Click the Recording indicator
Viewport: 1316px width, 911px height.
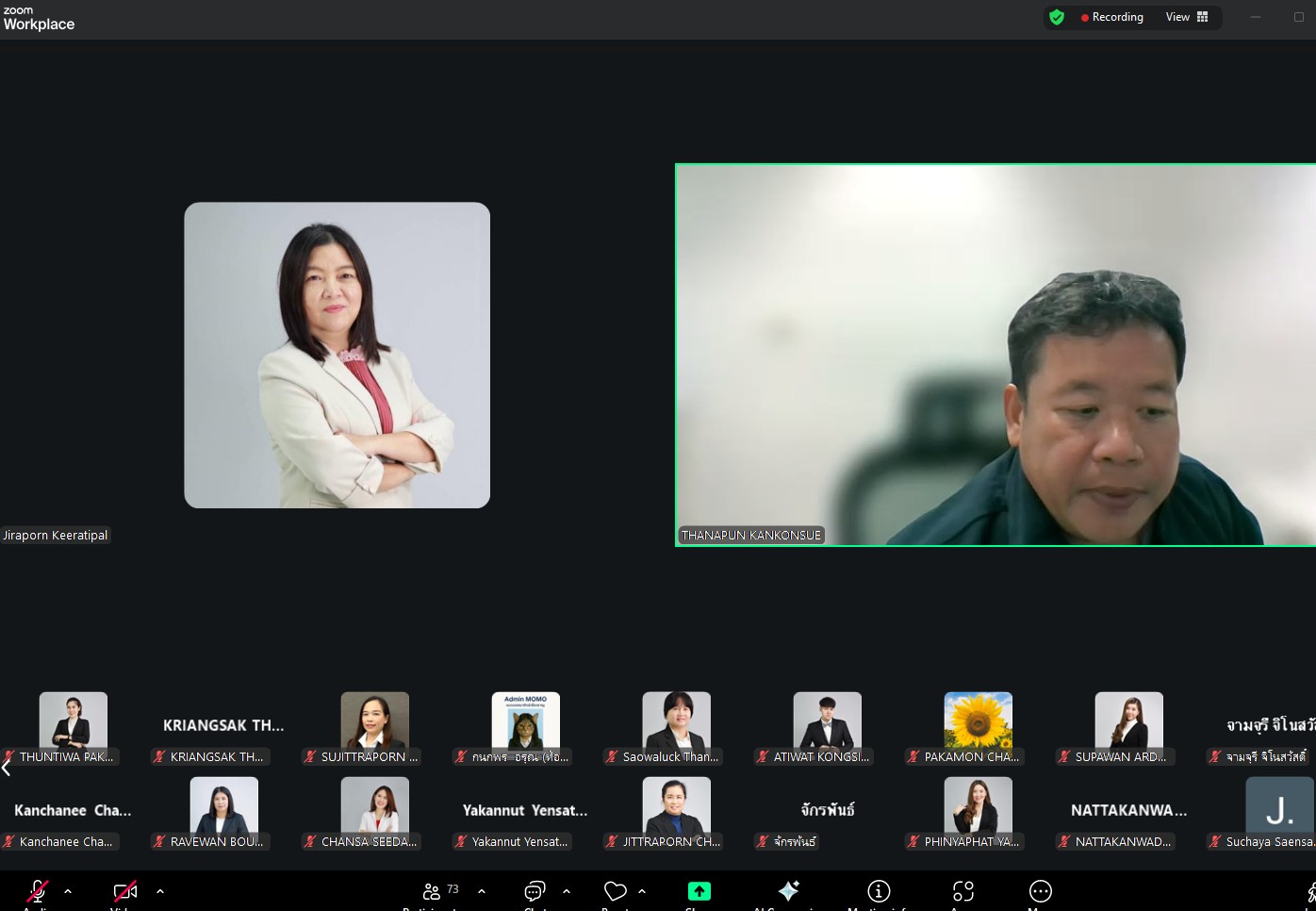[1112, 17]
